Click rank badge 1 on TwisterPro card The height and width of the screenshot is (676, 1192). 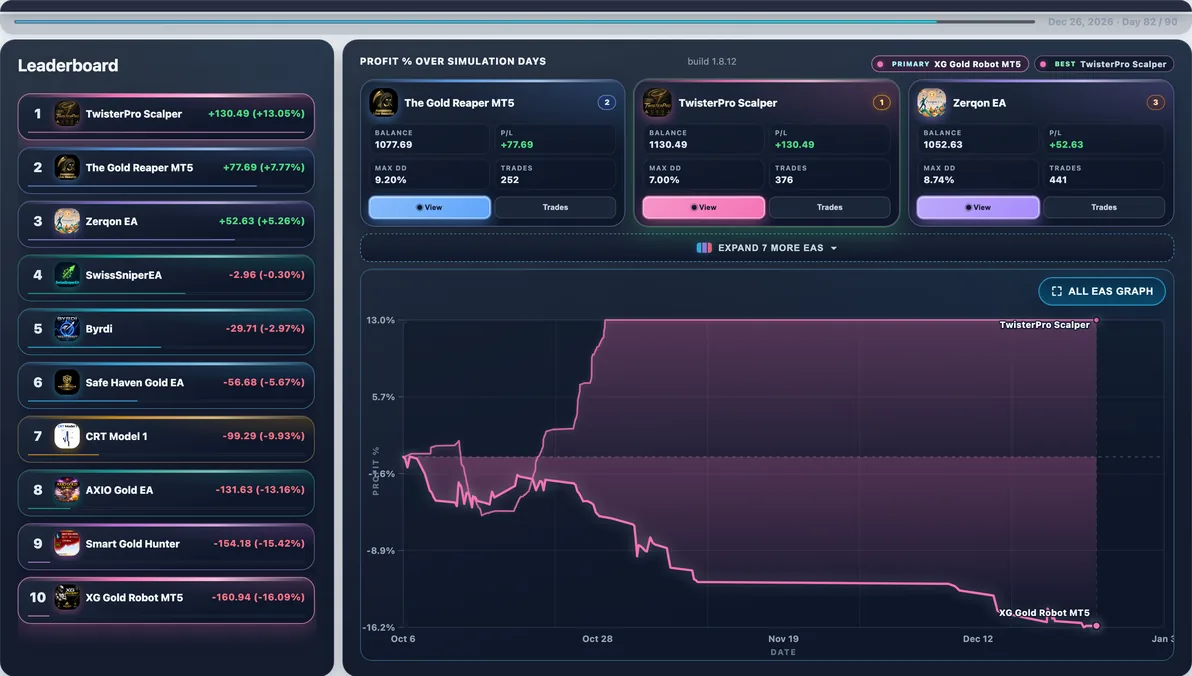[881, 102]
